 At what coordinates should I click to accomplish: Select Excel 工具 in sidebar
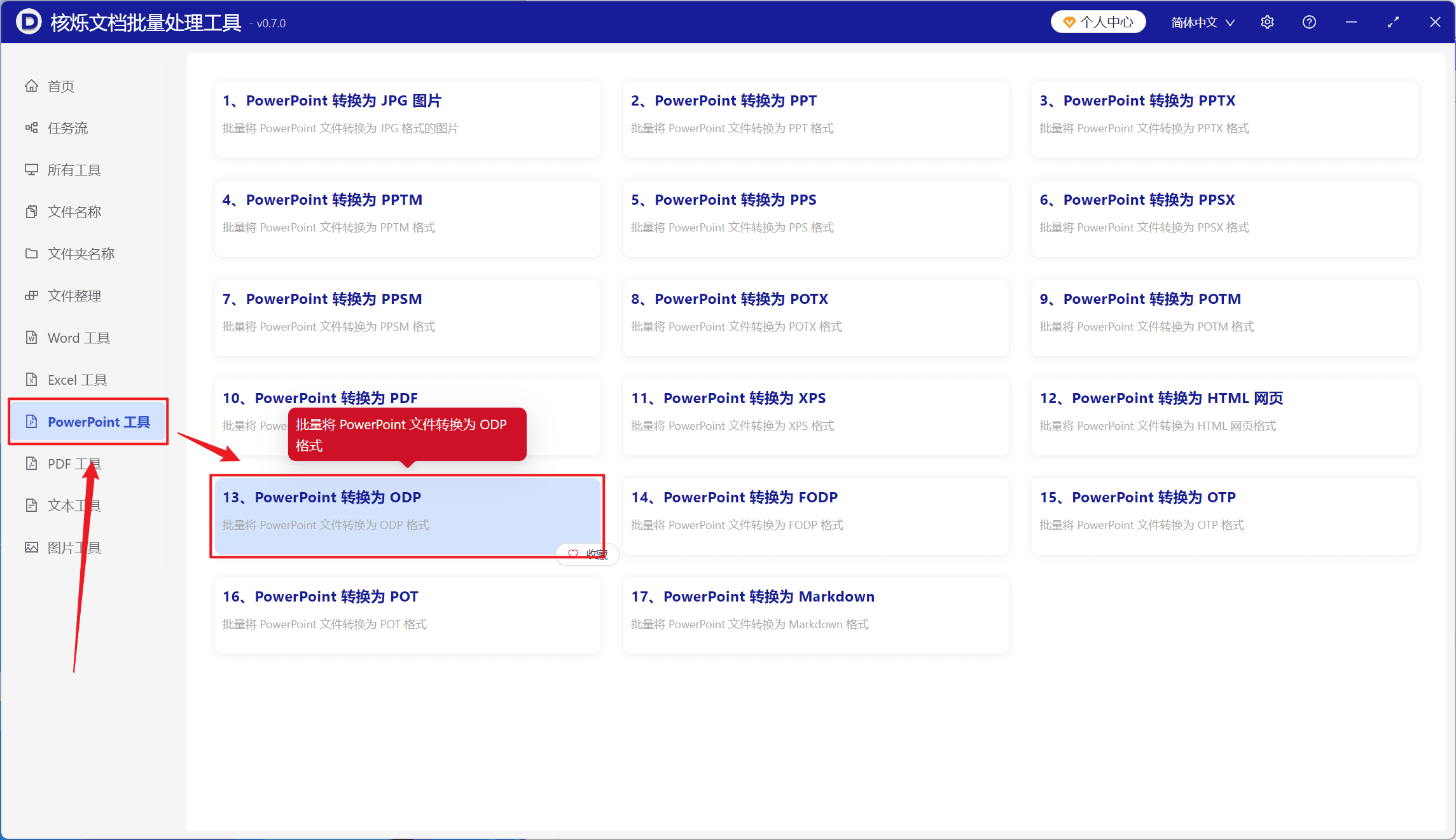pyautogui.click(x=88, y=380)
